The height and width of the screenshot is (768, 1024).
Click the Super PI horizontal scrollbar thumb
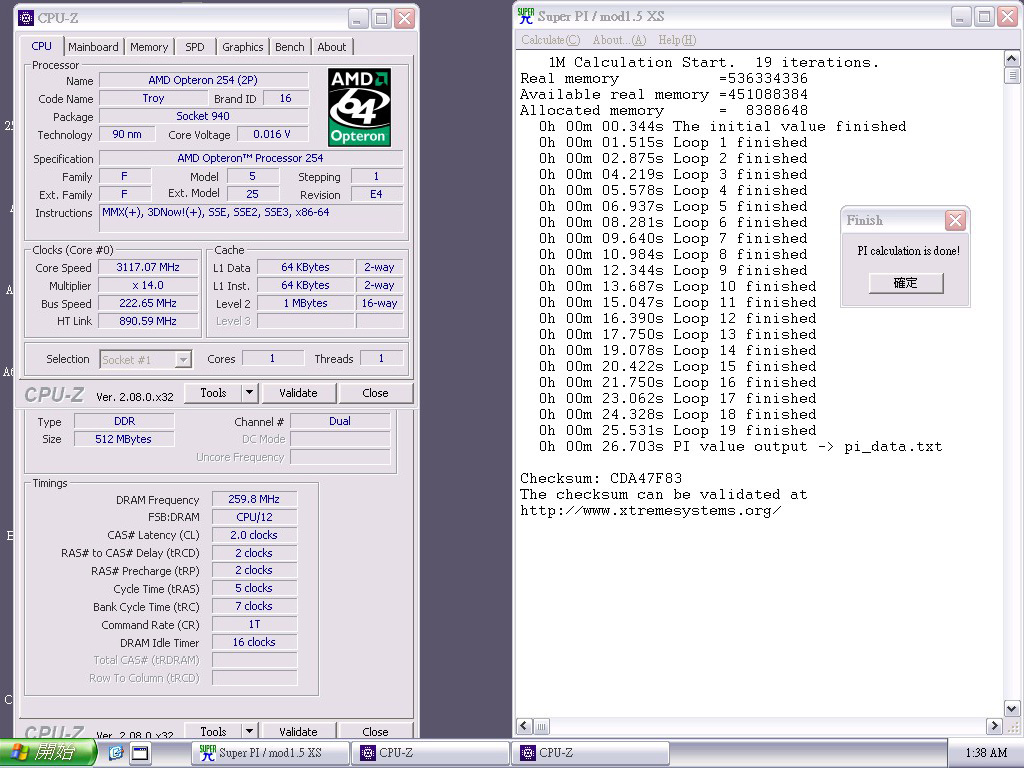coord(541,726)
